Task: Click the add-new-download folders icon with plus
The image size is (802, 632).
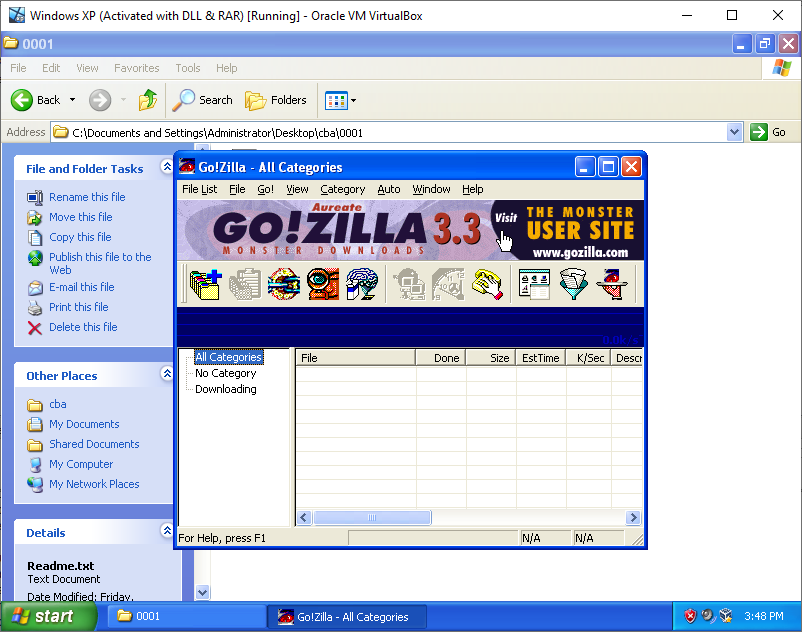Action: click(x=205, y=284)
